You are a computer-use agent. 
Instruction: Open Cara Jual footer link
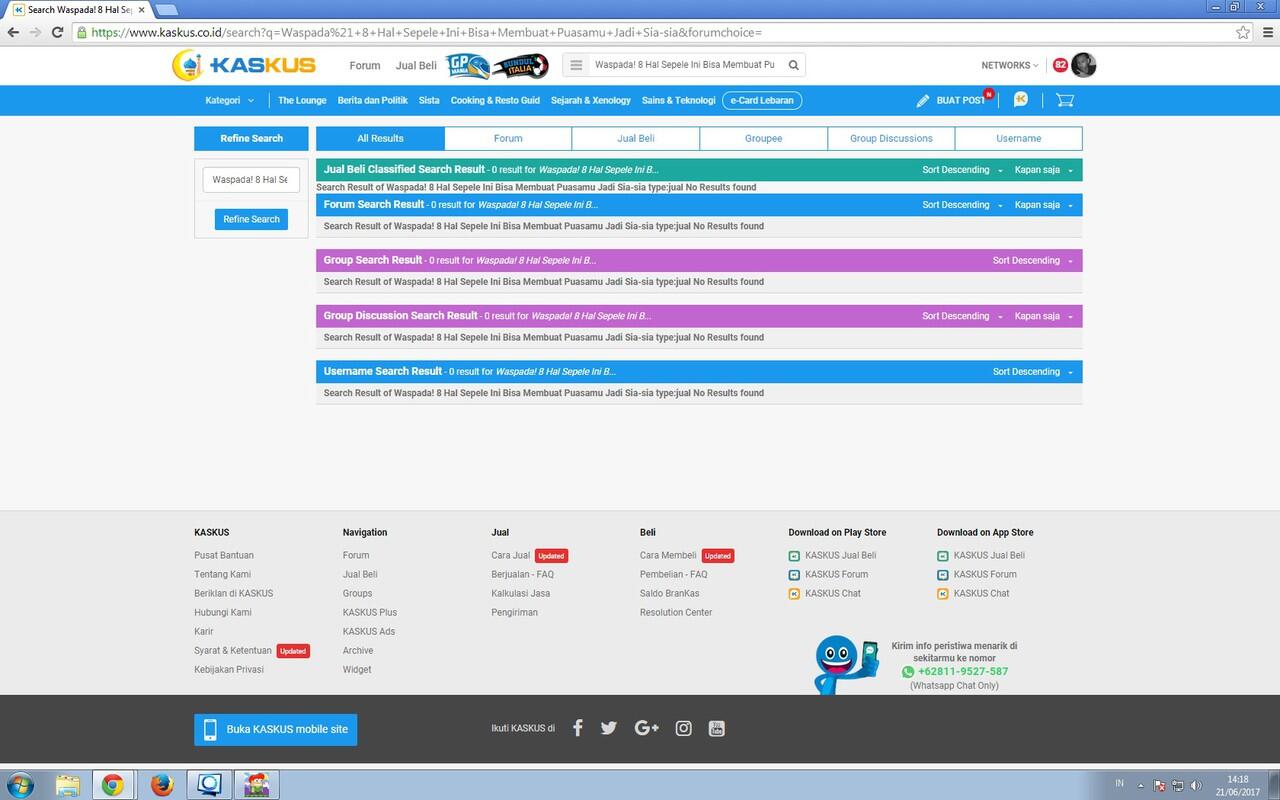pos(511,555)
